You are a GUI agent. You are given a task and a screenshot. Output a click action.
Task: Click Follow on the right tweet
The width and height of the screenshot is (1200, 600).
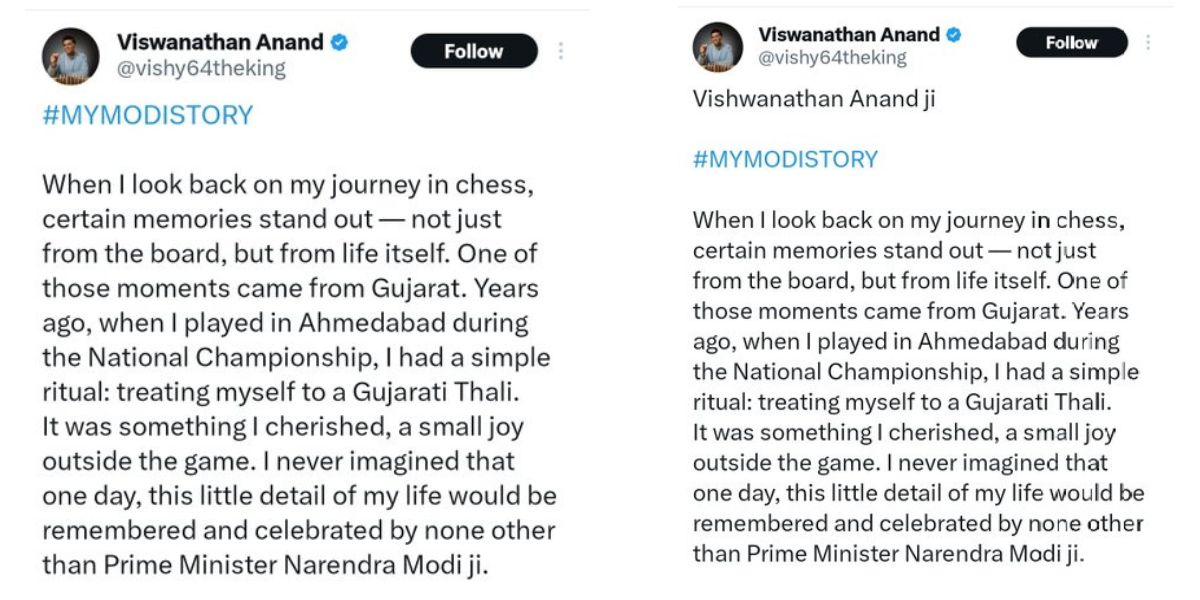pyautogui.click(x=1071, y=43)
